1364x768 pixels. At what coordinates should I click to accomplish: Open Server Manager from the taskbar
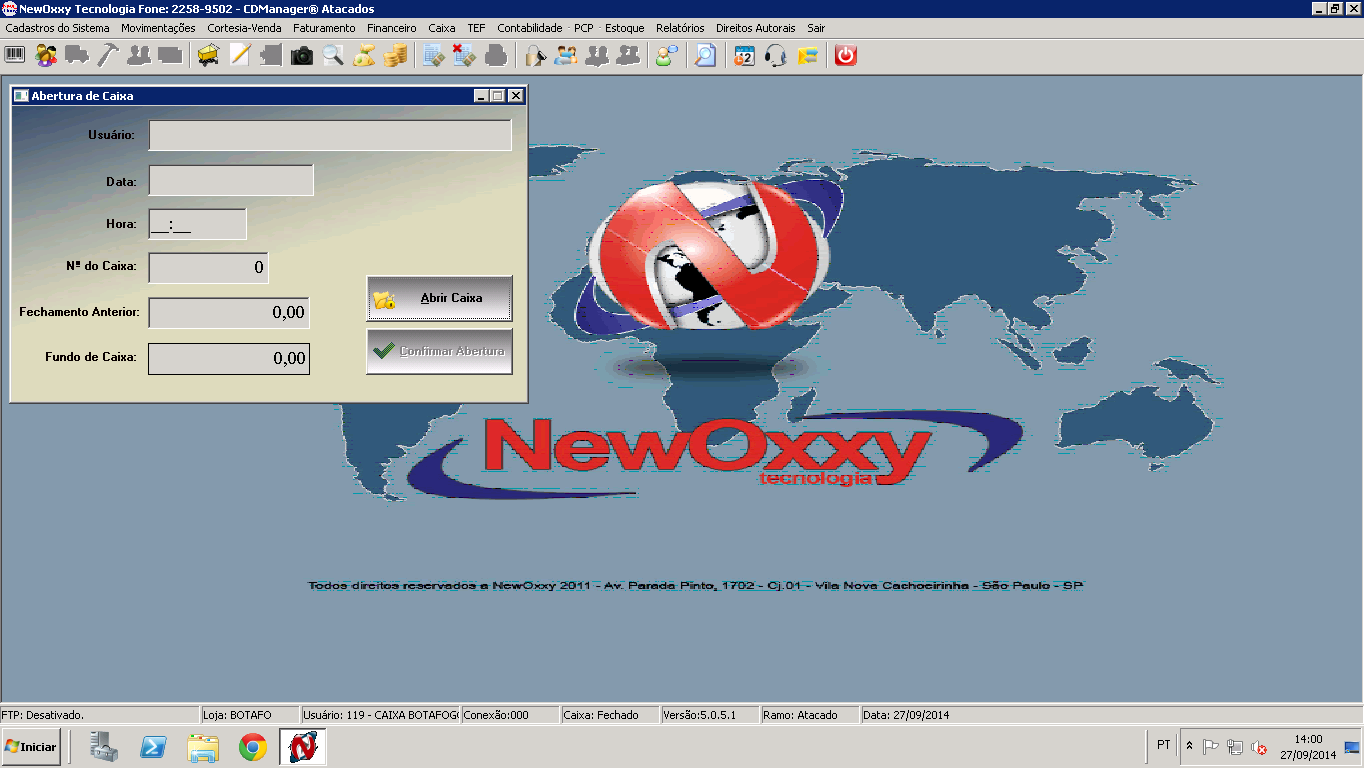point(104,747)
